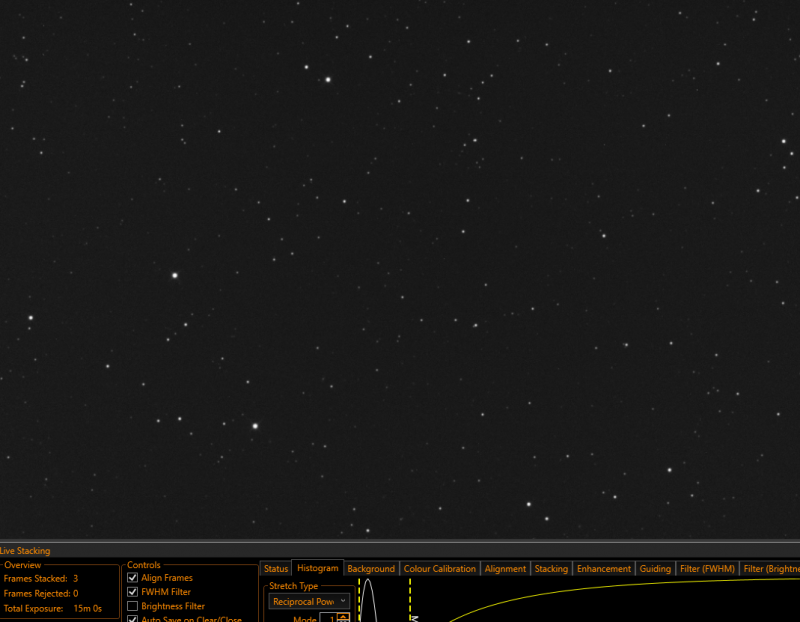The width and height of the screenshot is (800, 622).
Task: Open the Filter (FWHM) tab
Action: tap(707, 568)
